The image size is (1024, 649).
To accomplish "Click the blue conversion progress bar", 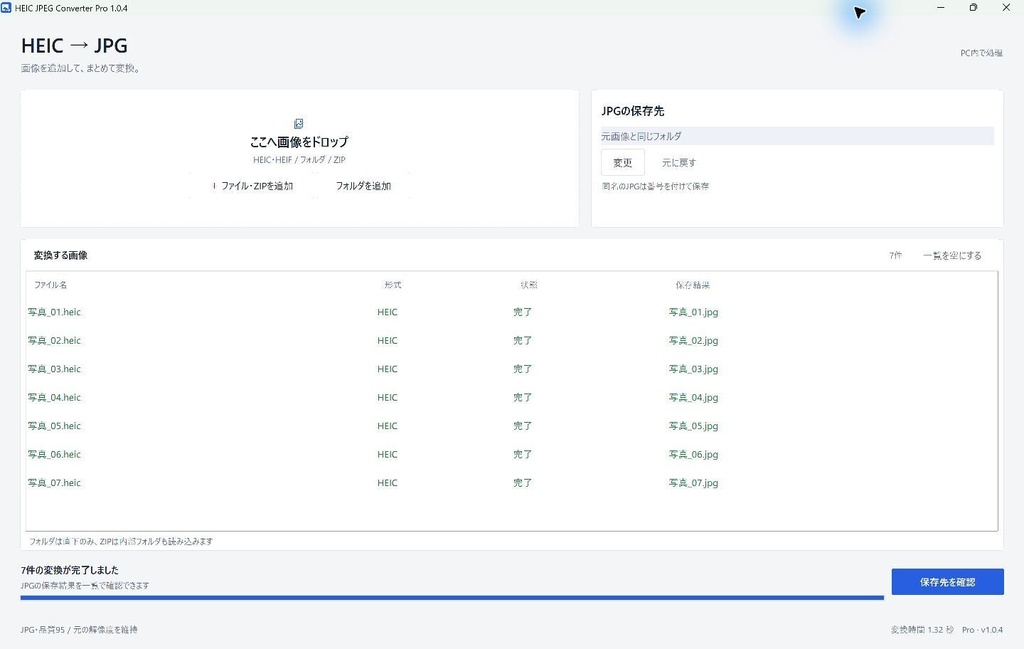I will pyautogui.click(x=452, y=597).
